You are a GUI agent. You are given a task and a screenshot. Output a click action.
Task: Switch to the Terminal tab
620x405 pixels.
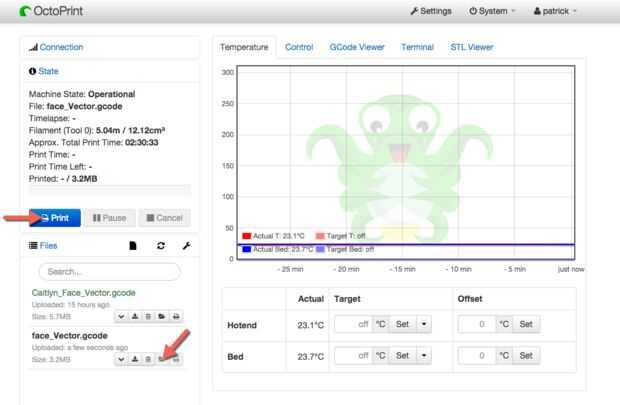click(x=417, y=47)
